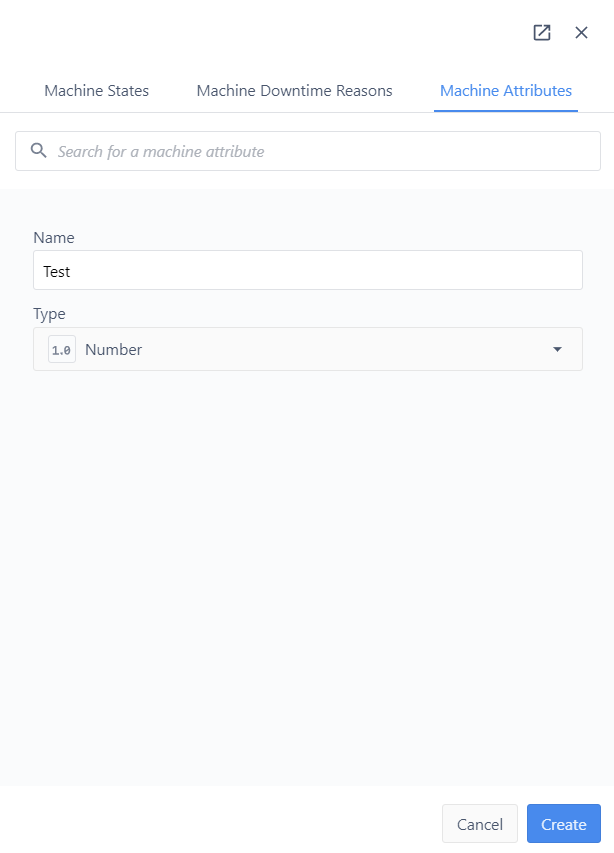The height and width of the screenshot is (853, 614).
Task: Click the numeric type indicator beside Number
Action: pos(61,348)
